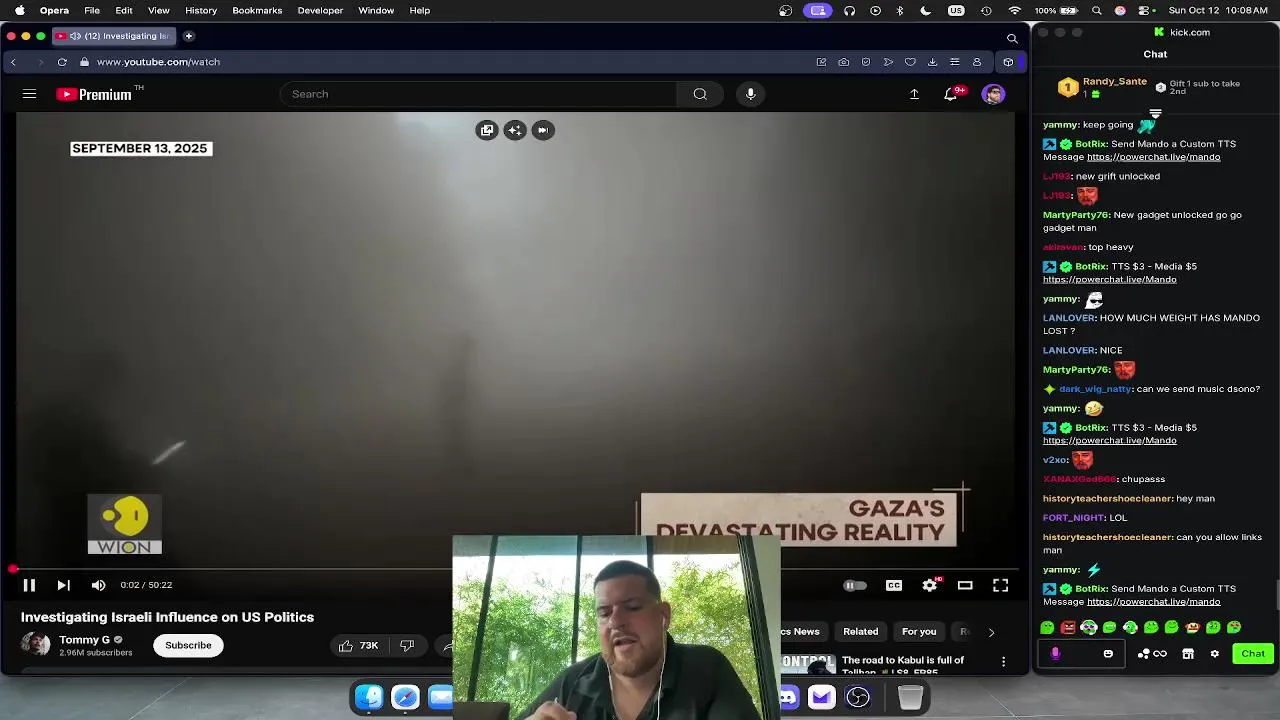Insert the red angry emote from quick emotes
Image resolution: width=1280 pixels, height=720 pixels.
point(1068,627)
